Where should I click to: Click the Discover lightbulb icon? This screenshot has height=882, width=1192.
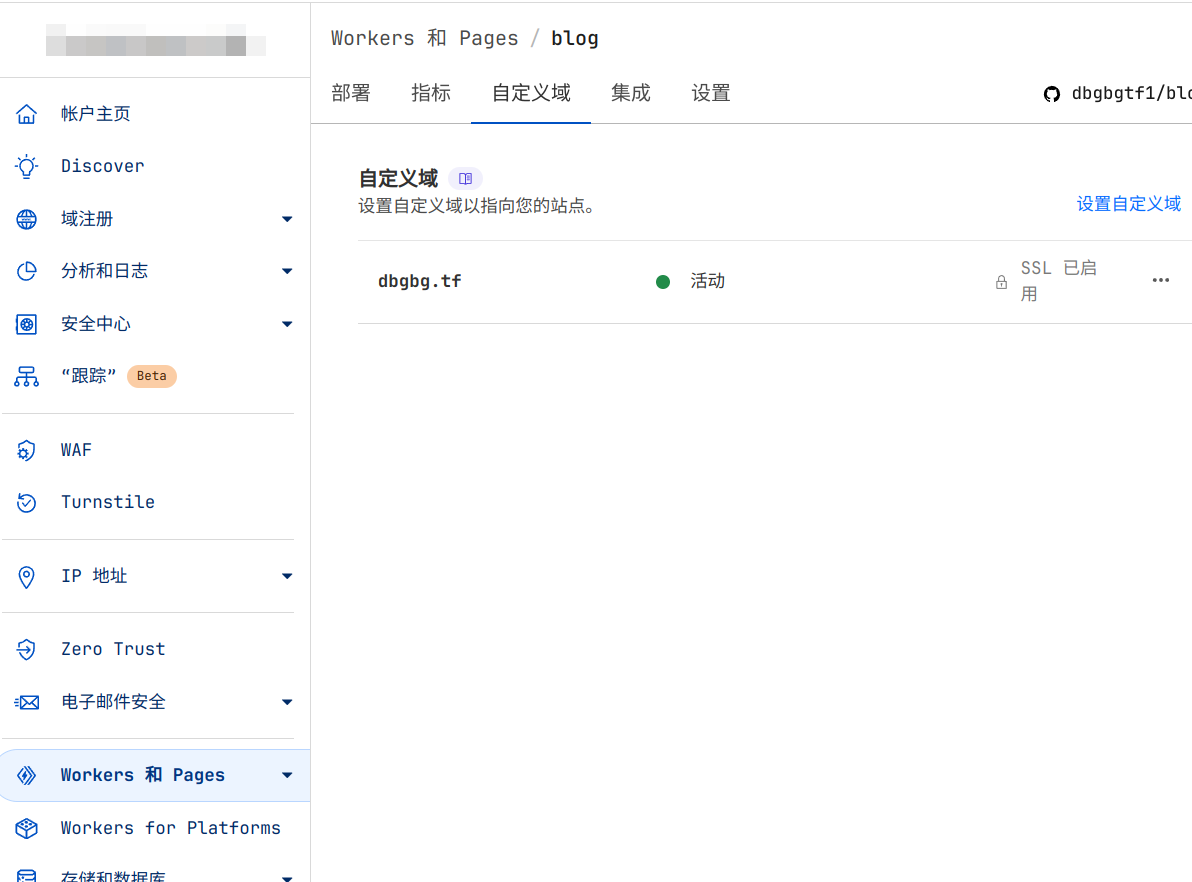27,166
